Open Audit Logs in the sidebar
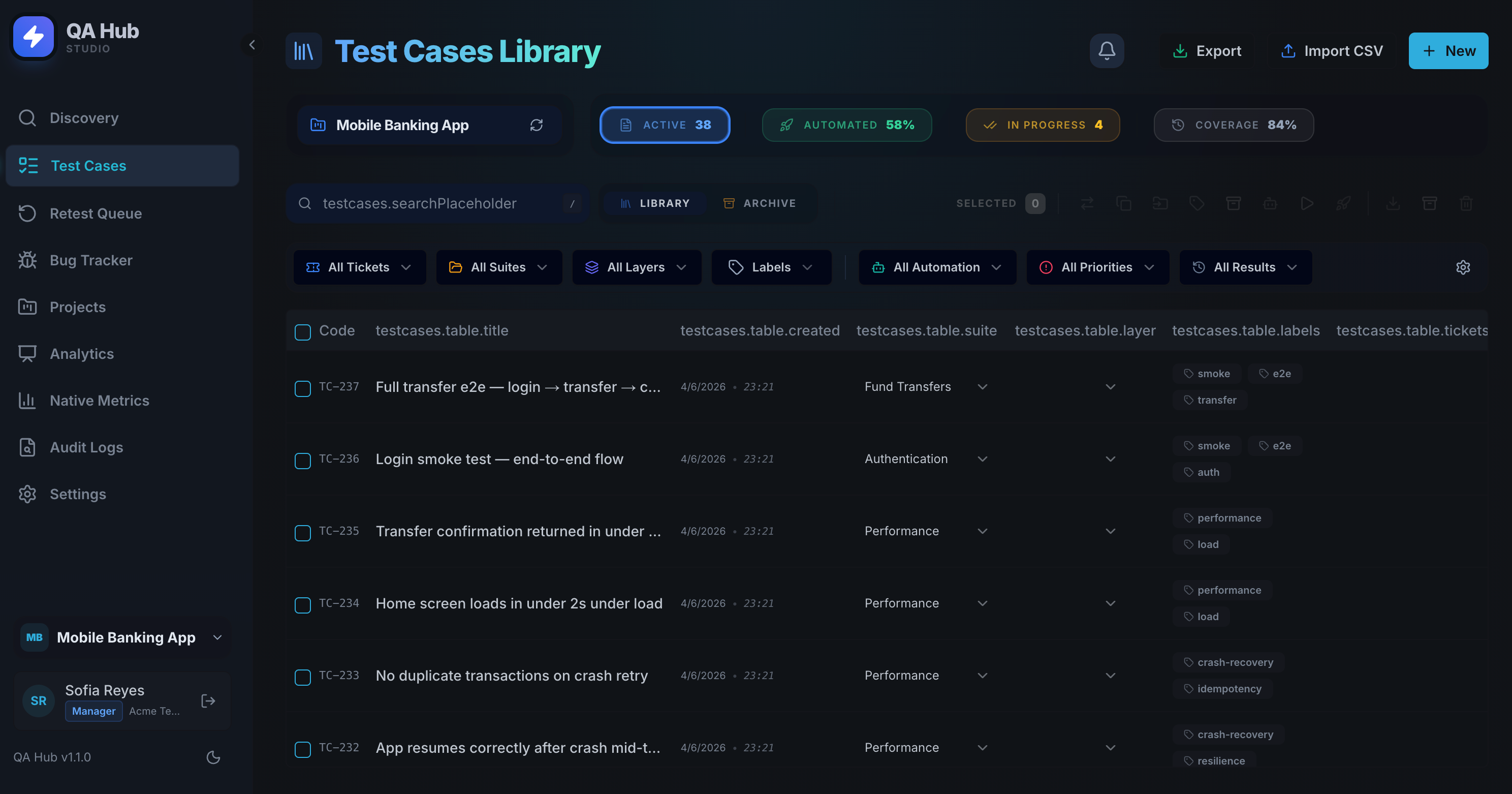 tap(122, 447)
